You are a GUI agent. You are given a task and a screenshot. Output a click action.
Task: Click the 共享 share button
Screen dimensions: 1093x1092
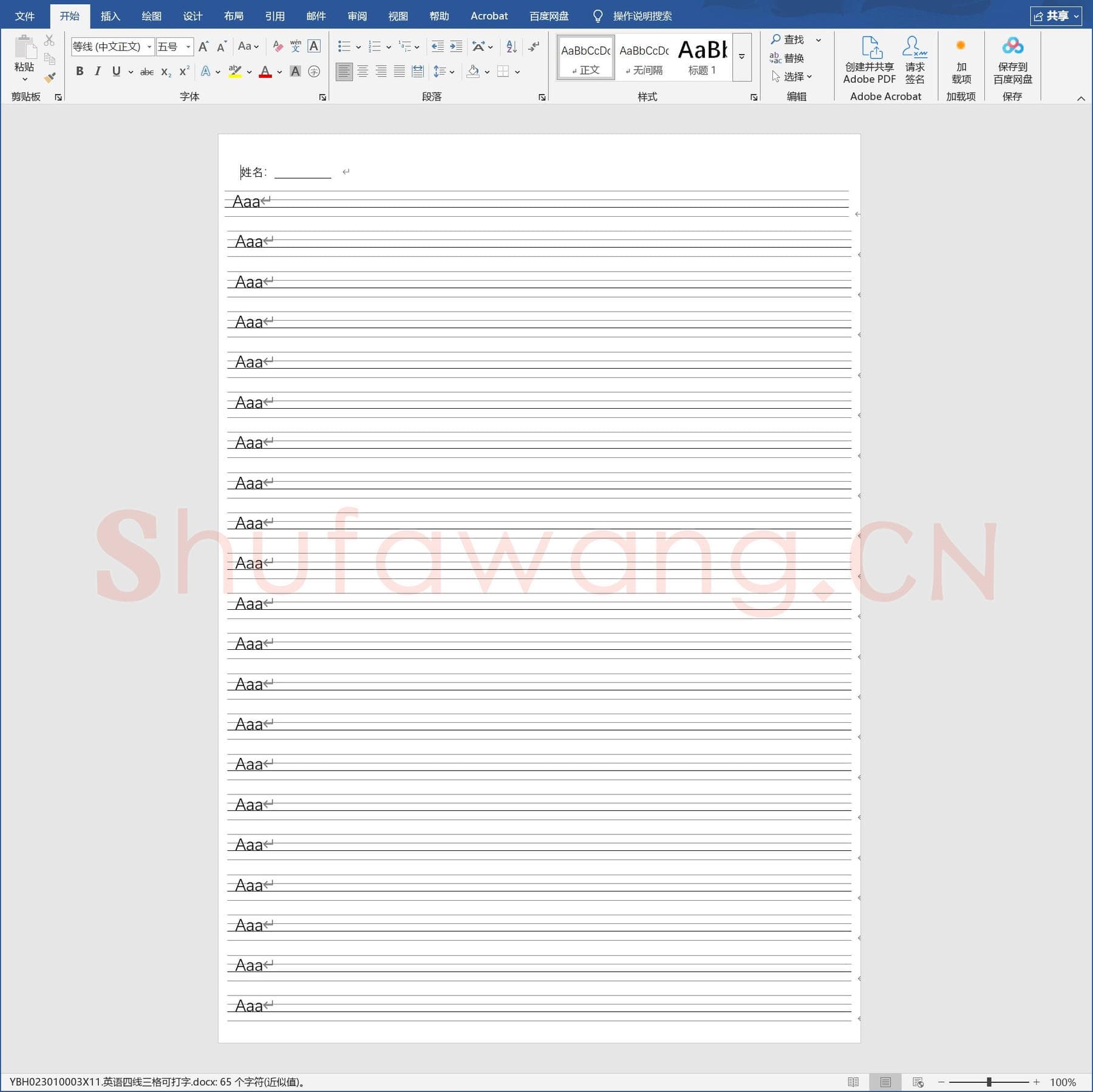[1056, 16]
